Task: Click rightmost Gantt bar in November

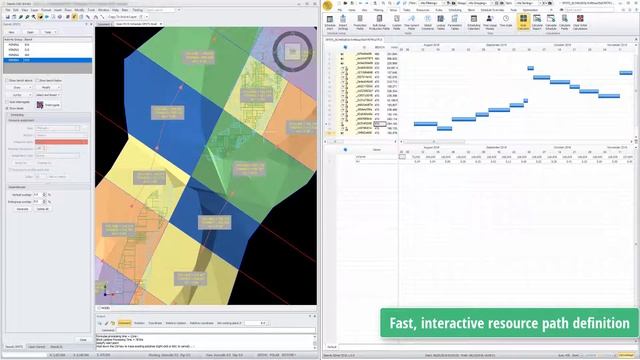Action: point(626,73)
